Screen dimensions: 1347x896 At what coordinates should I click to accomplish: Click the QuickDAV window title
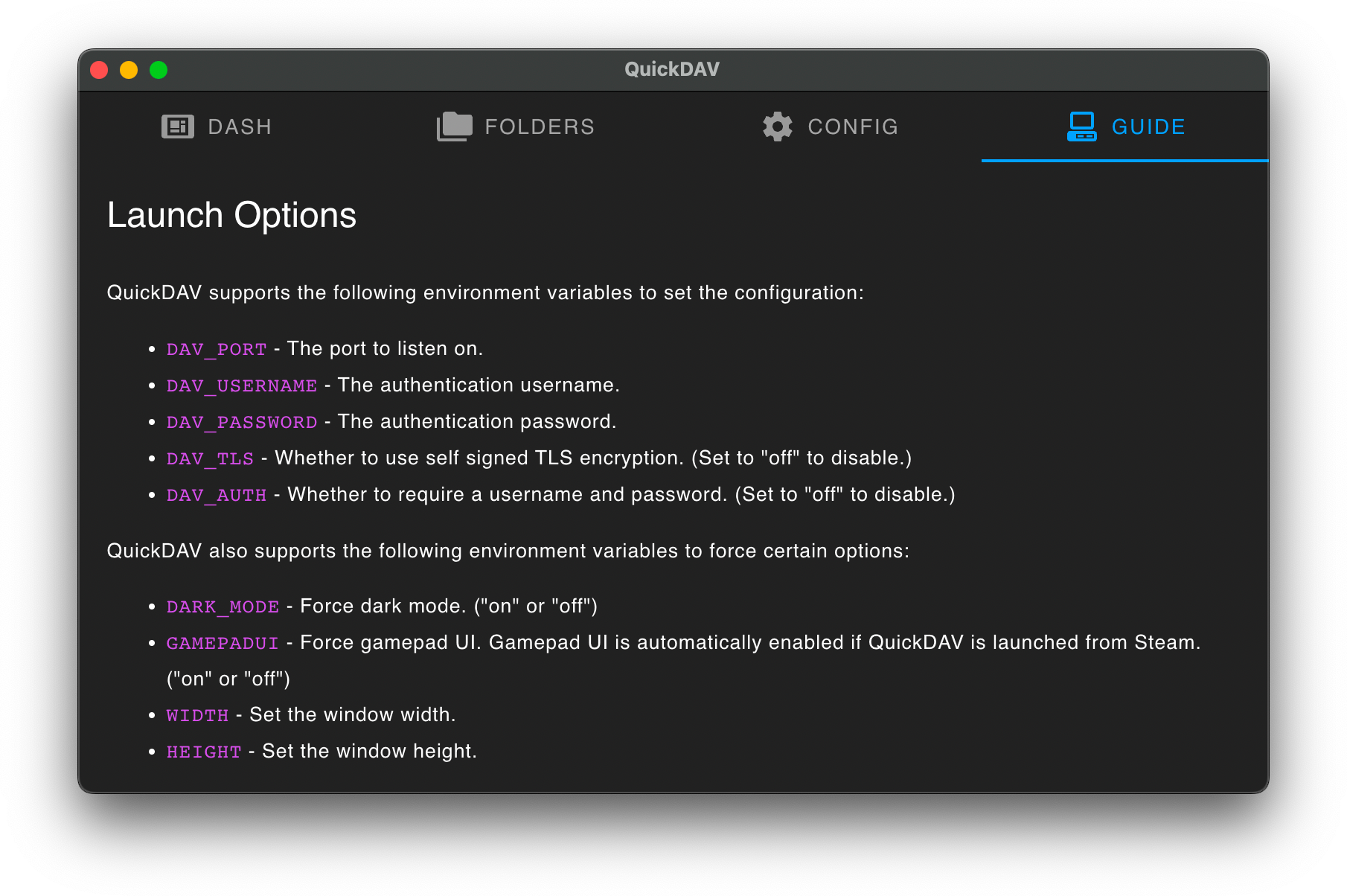point(672,69)
